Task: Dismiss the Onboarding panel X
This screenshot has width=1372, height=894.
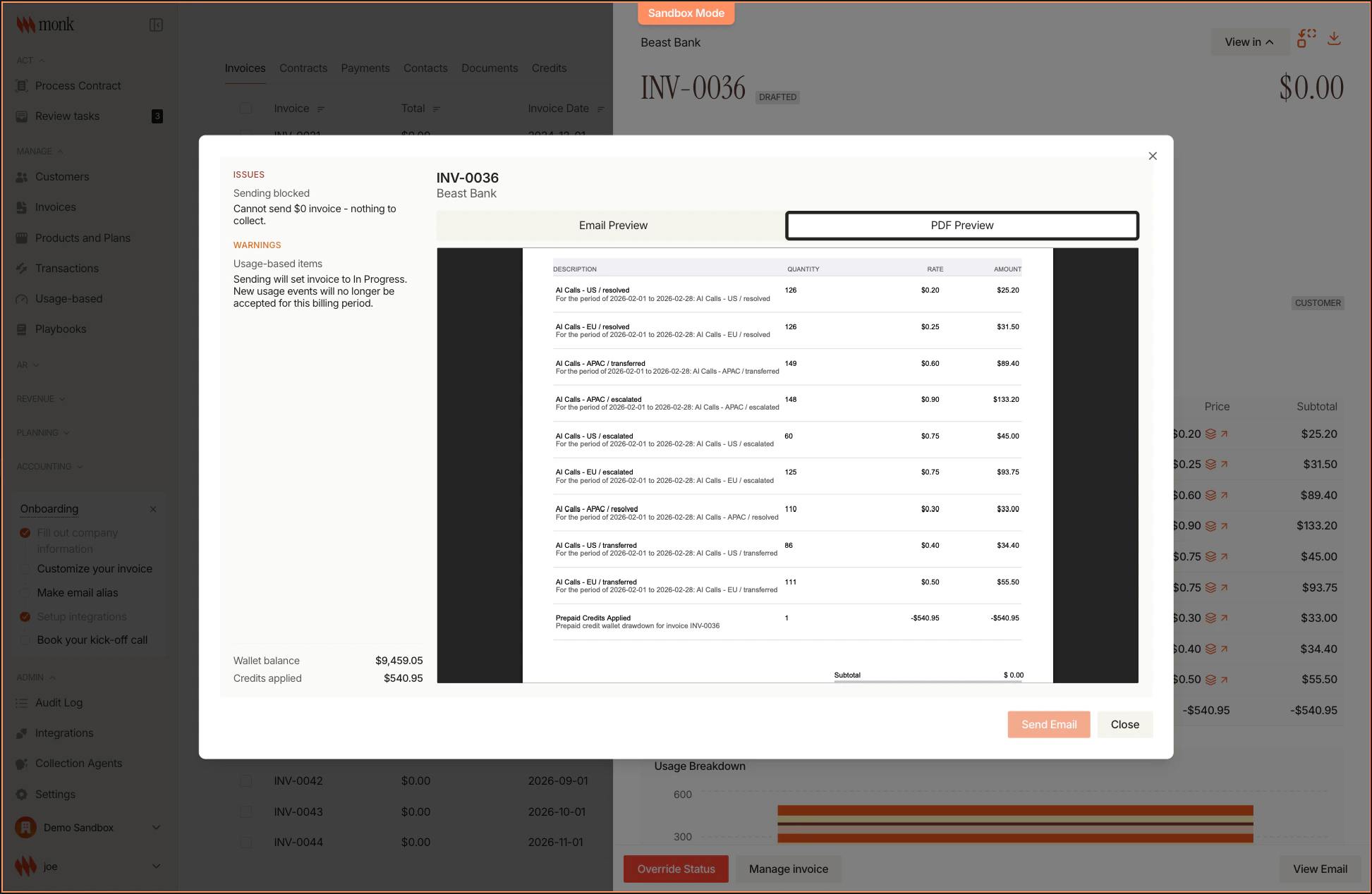Action: click(153, 509)
